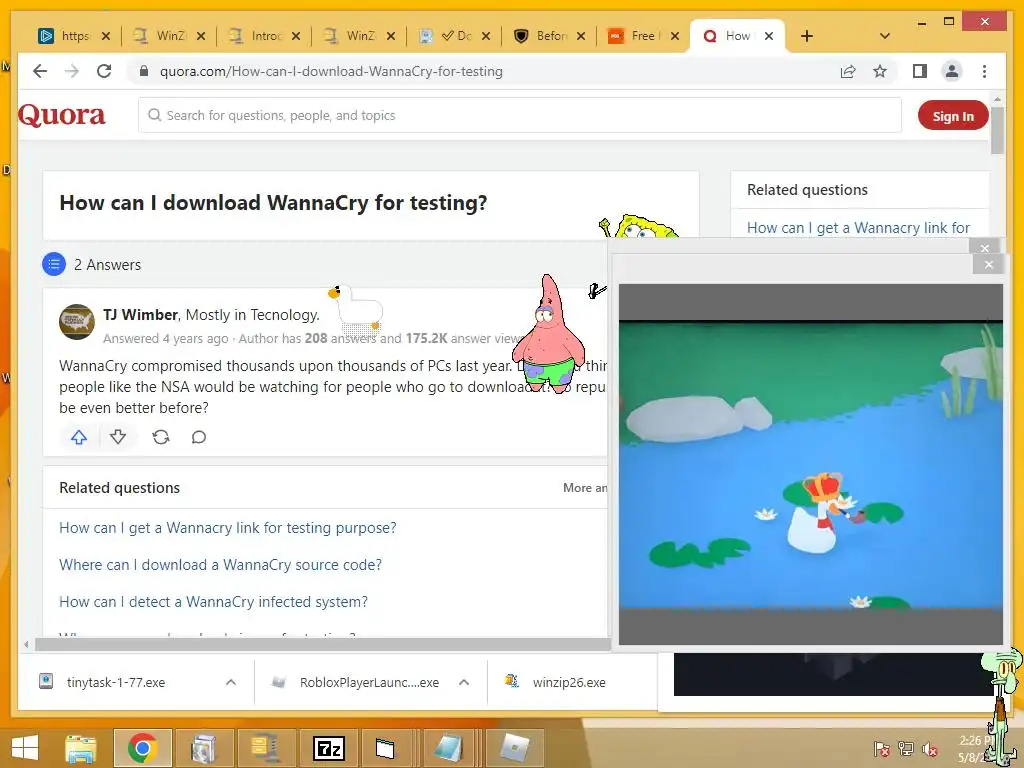
Task: Close the 'Free' tab
Action: 675,36
